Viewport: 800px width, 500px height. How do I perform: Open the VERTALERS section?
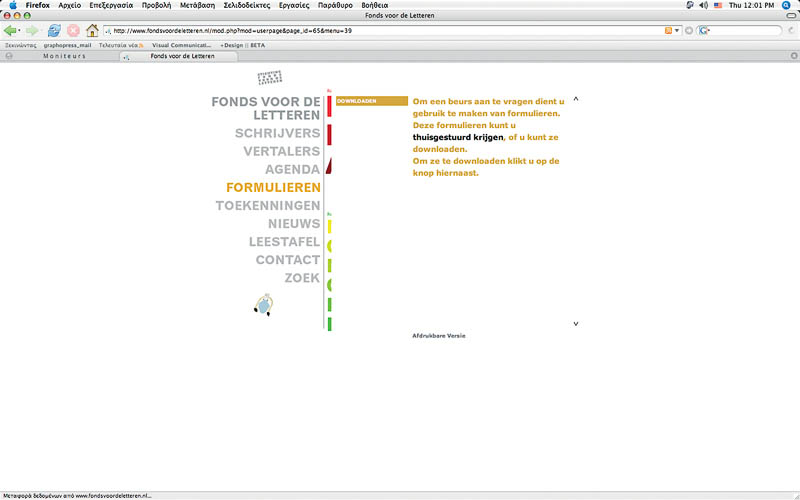[x=282, y=152]
